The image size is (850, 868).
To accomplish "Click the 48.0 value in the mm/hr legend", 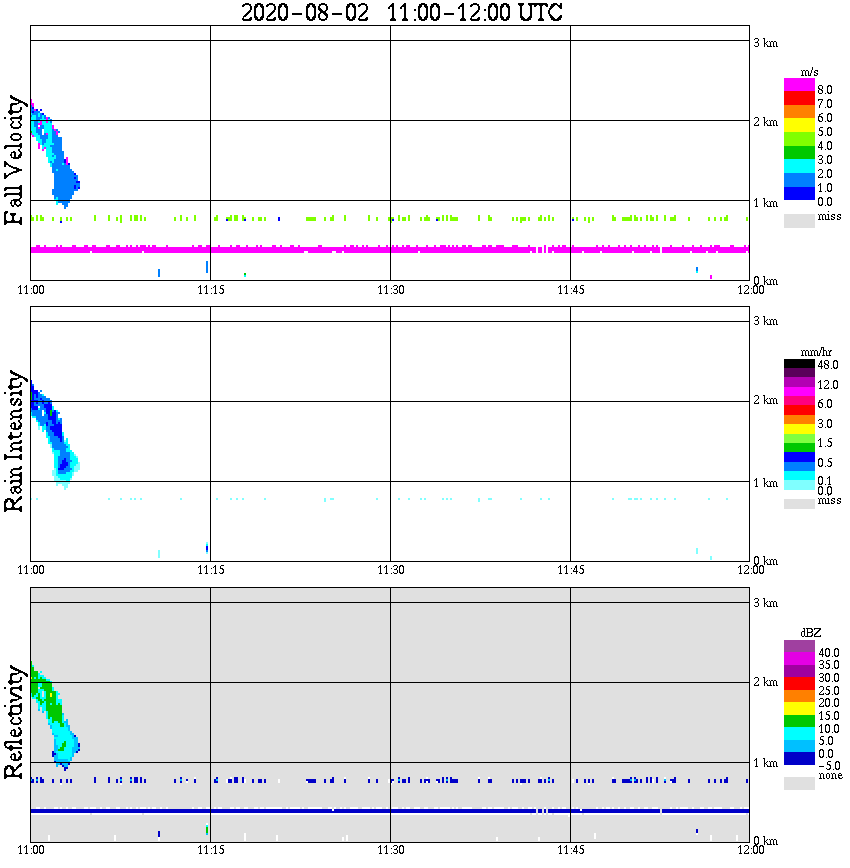I will pos(828,365).
